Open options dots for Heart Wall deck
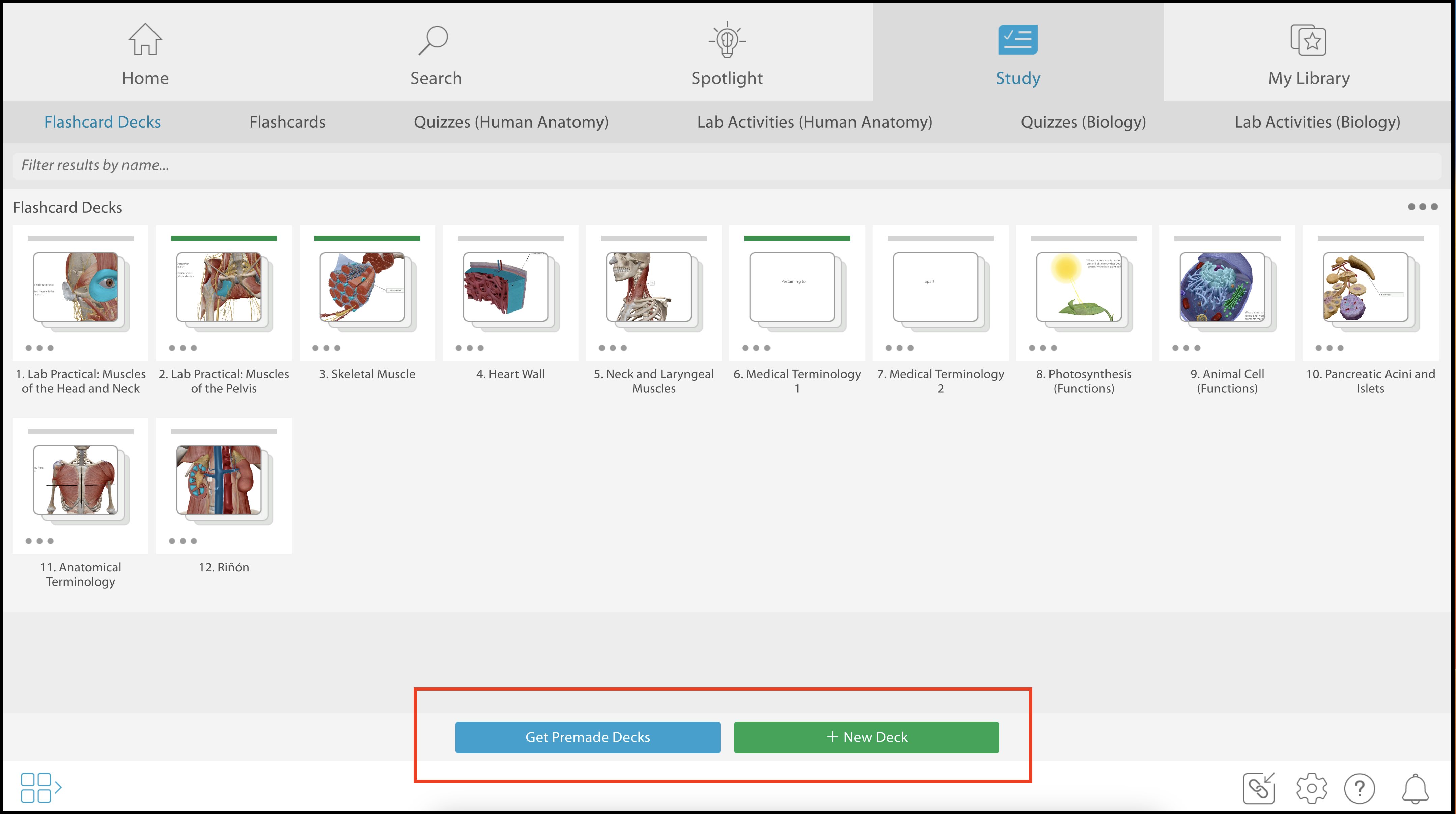 click(469, 348)
